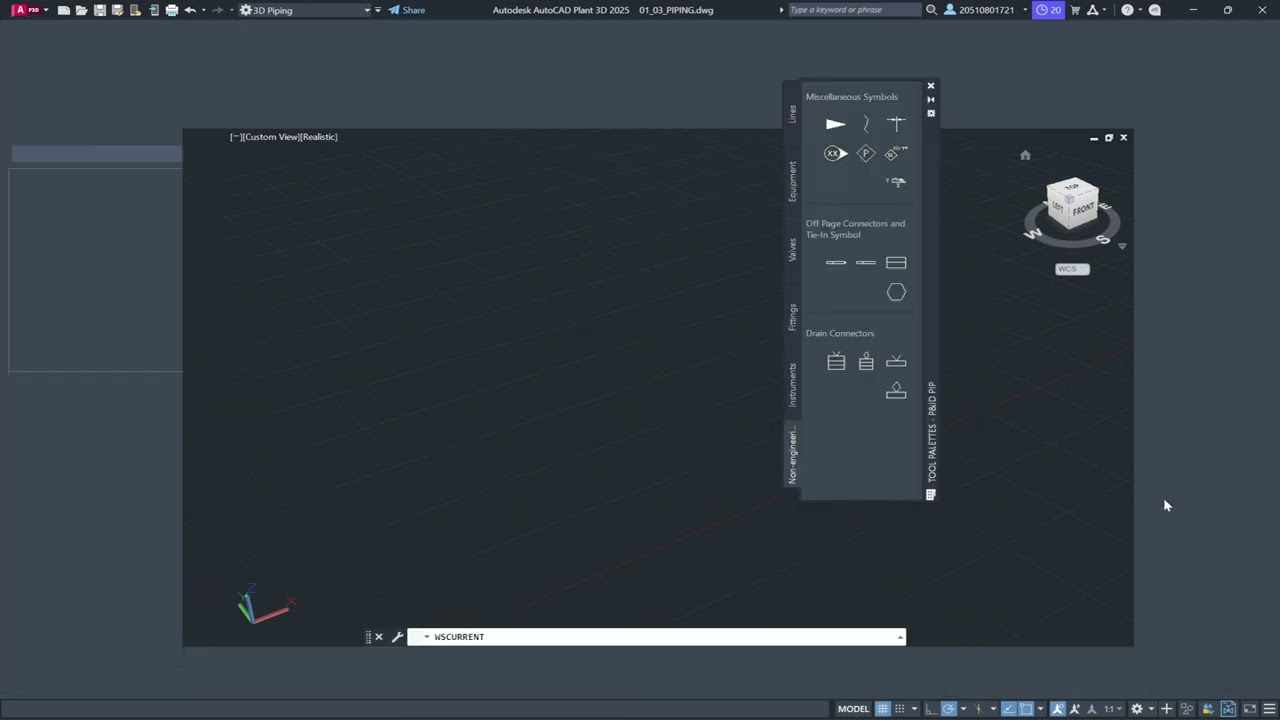Select the flow arrow symbol
Screen dimensions: 1280x720
(x=836, y=124)
